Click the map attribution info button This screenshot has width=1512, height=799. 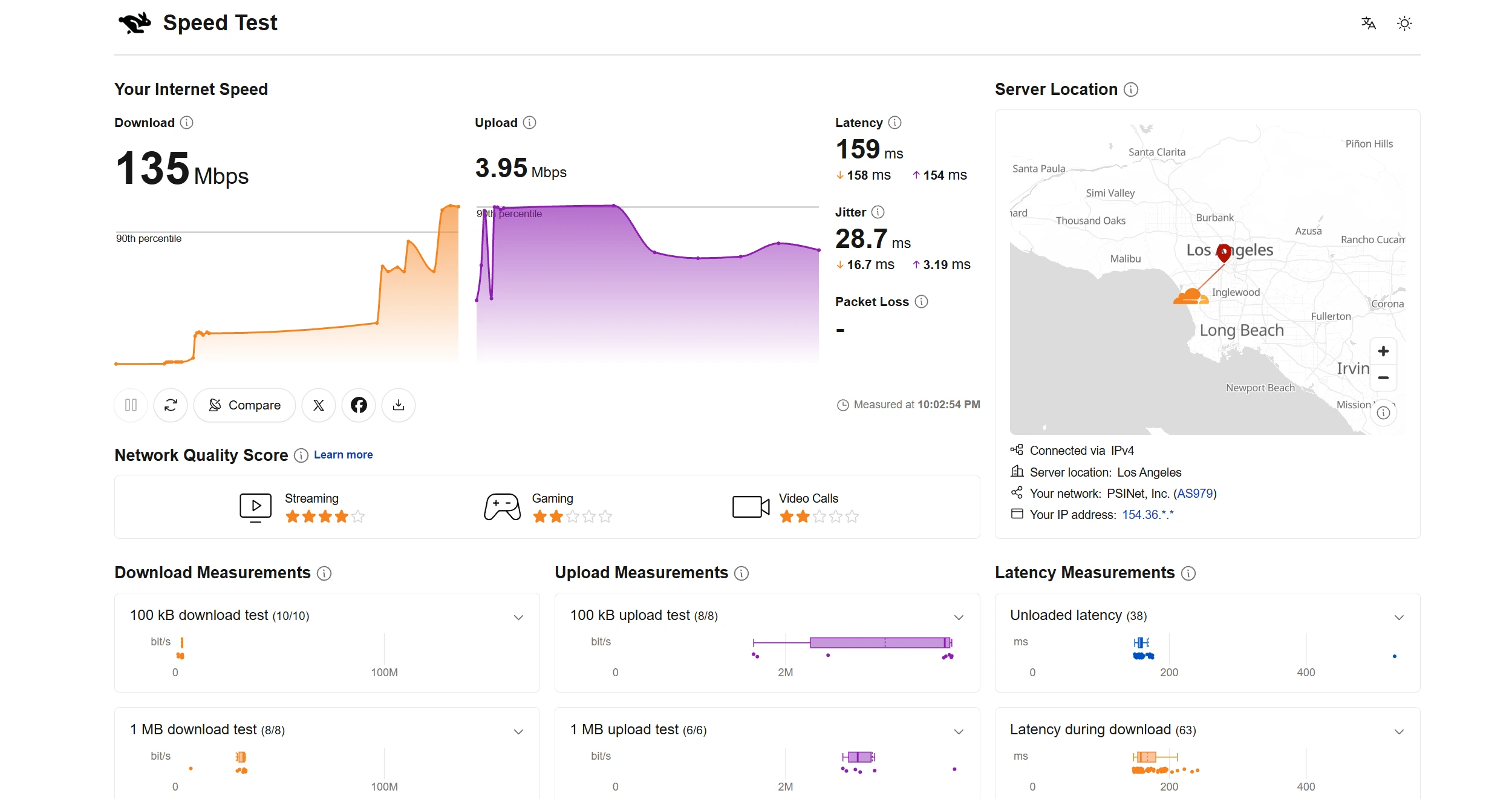(x=1383, y=413)
